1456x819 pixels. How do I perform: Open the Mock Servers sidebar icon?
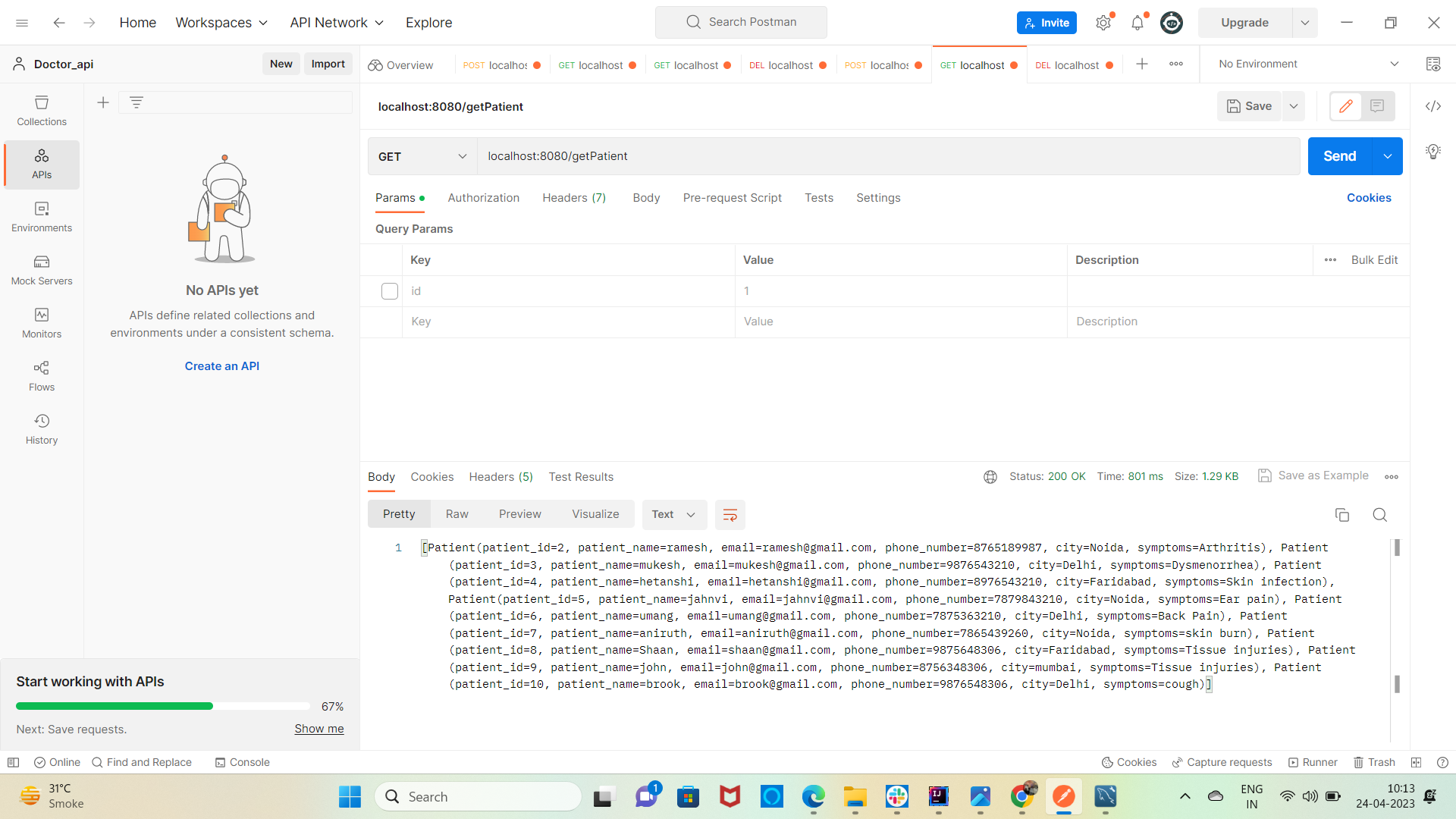[x=42, y=270]
